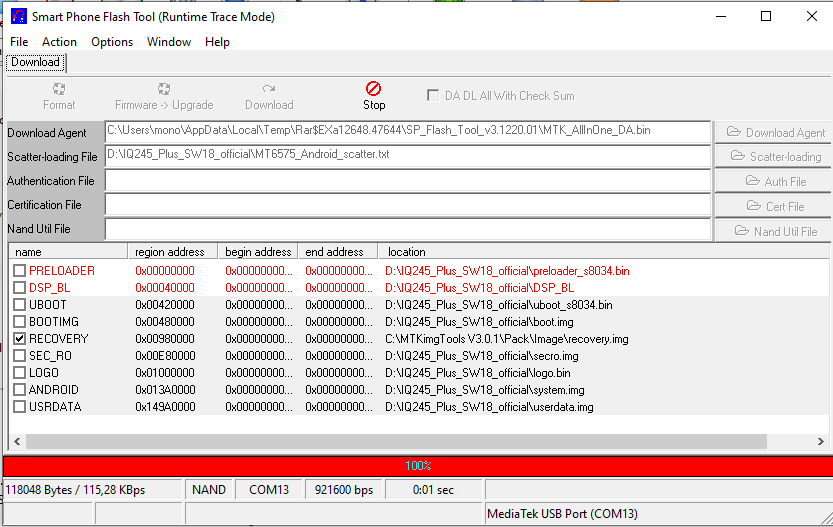Image resolution: width=833 pixels, height=527 pixels.
Task: Open the Download Agent file browser
Action: [x=775, y=132]
